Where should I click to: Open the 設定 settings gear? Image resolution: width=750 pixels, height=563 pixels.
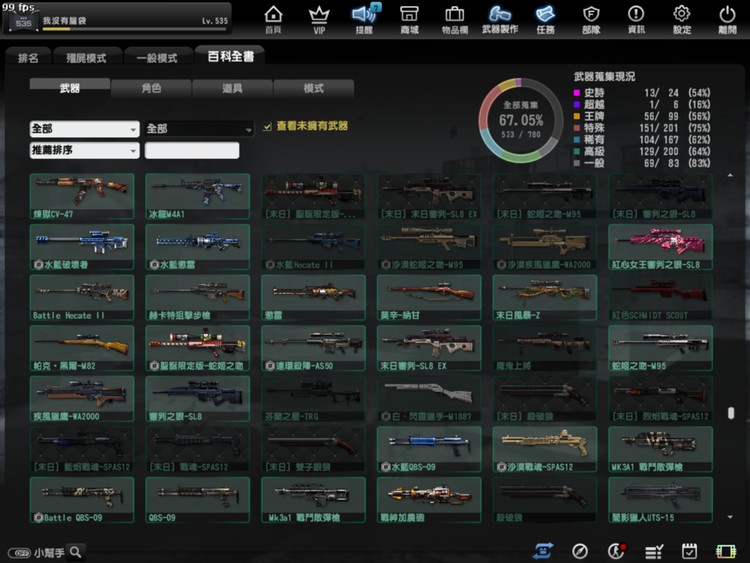point(682,18)
